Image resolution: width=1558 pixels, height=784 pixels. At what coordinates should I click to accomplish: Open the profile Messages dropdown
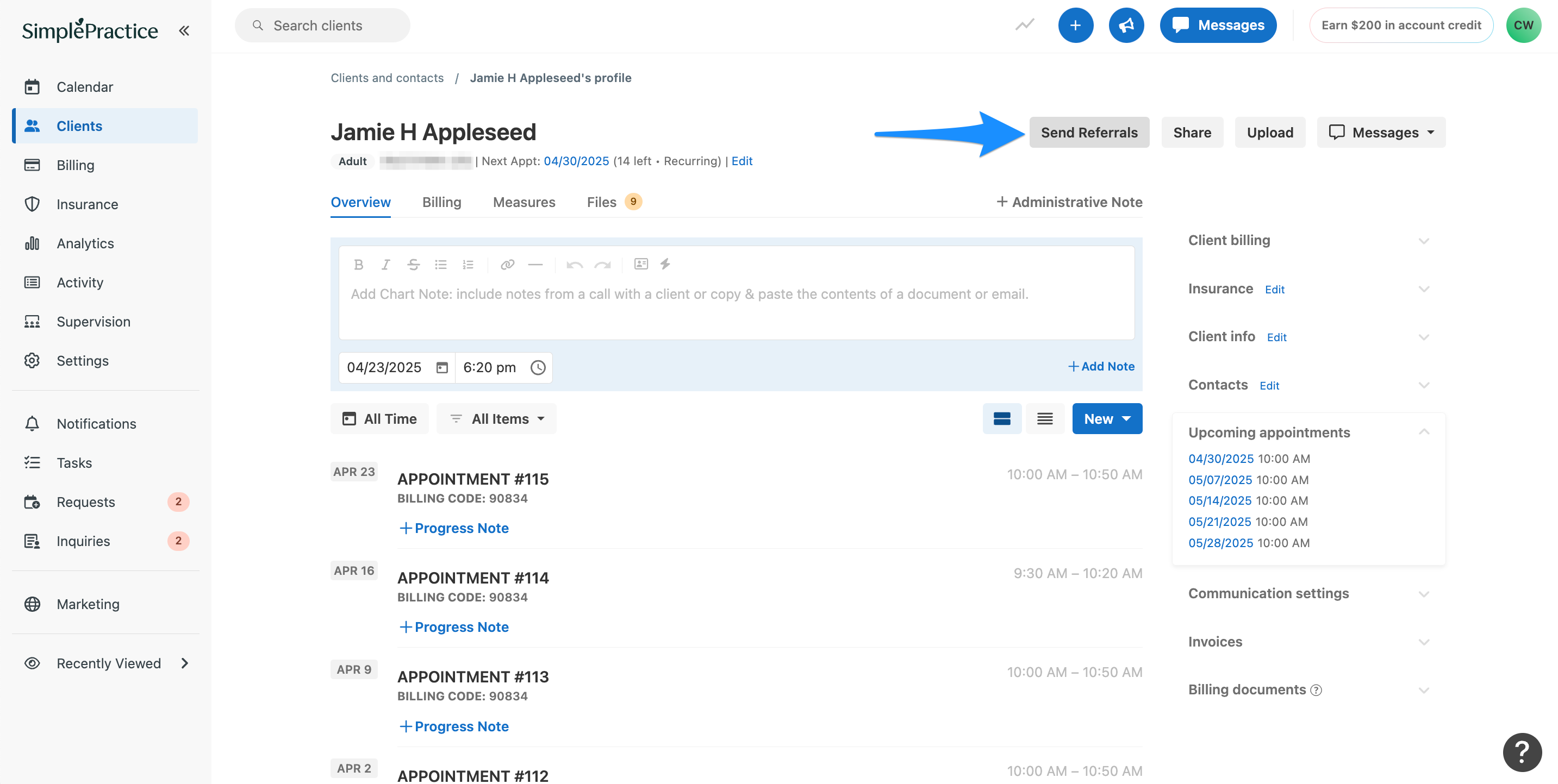pos(1381,133)
